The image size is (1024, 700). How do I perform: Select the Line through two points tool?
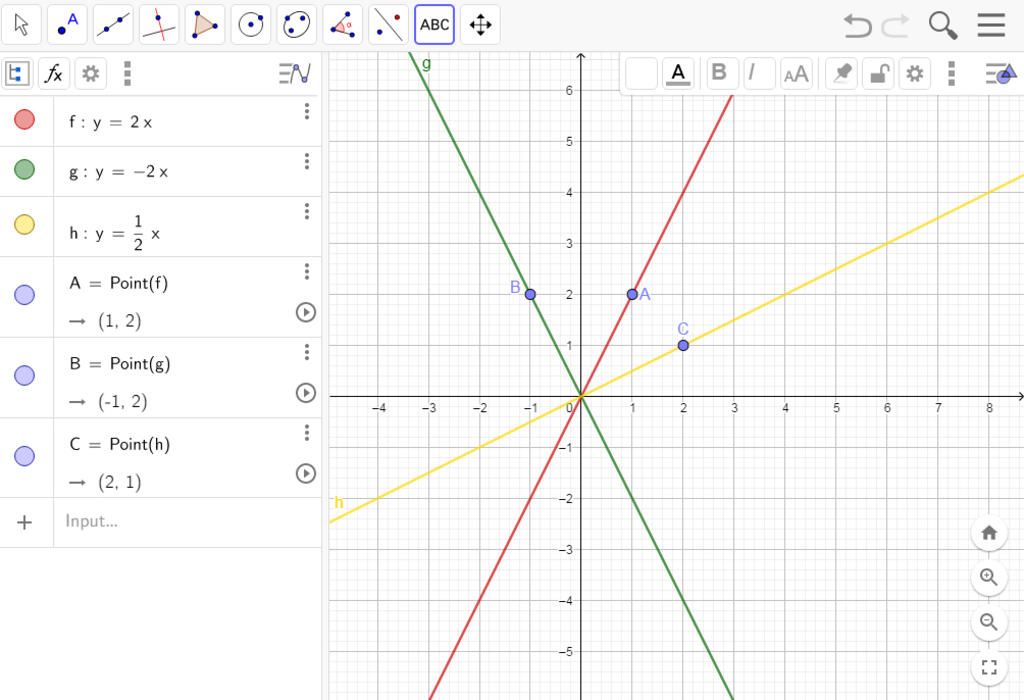tap(113, 25)
